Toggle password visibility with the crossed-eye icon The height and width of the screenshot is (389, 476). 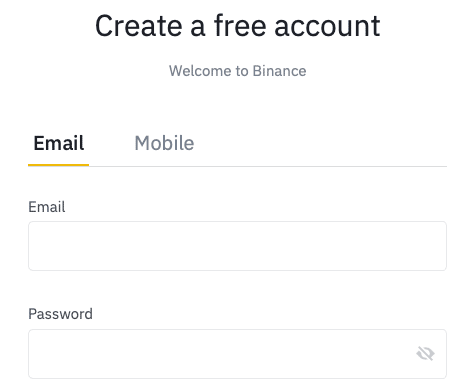425,353
